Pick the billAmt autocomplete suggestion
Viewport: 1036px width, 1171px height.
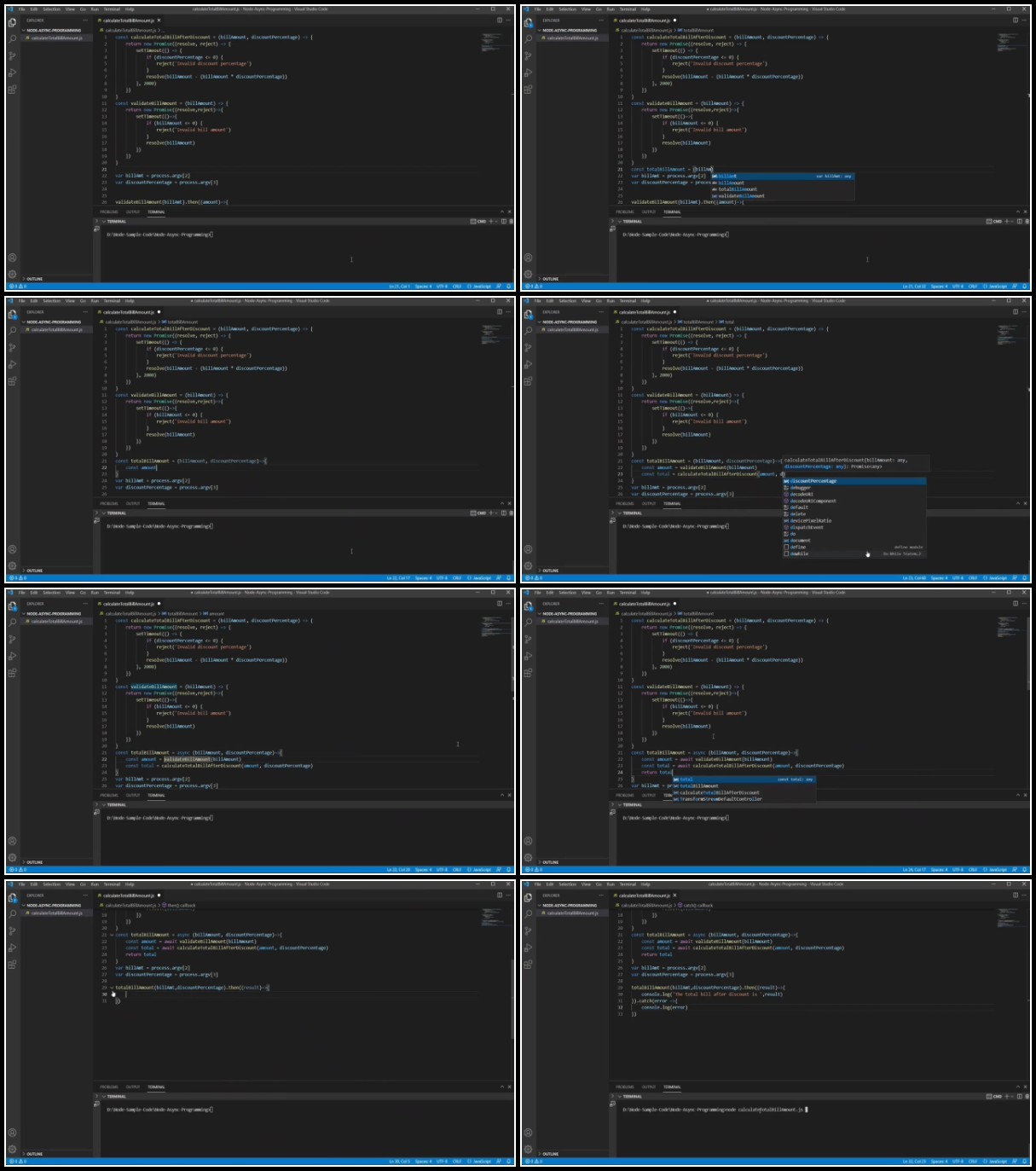point(783,177)
